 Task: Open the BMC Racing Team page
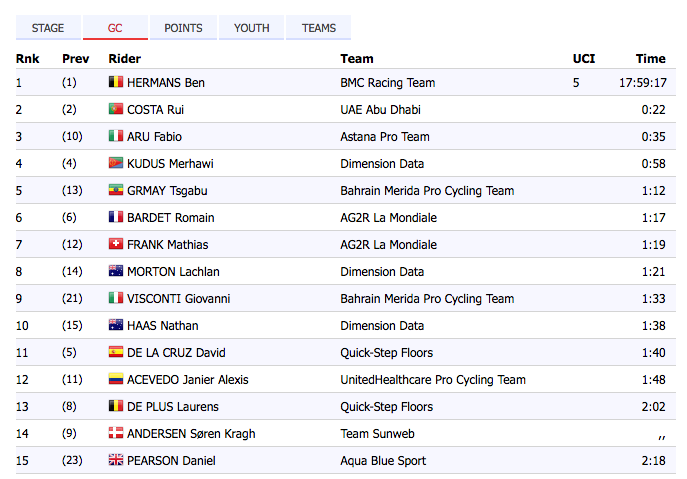[387, 83]
